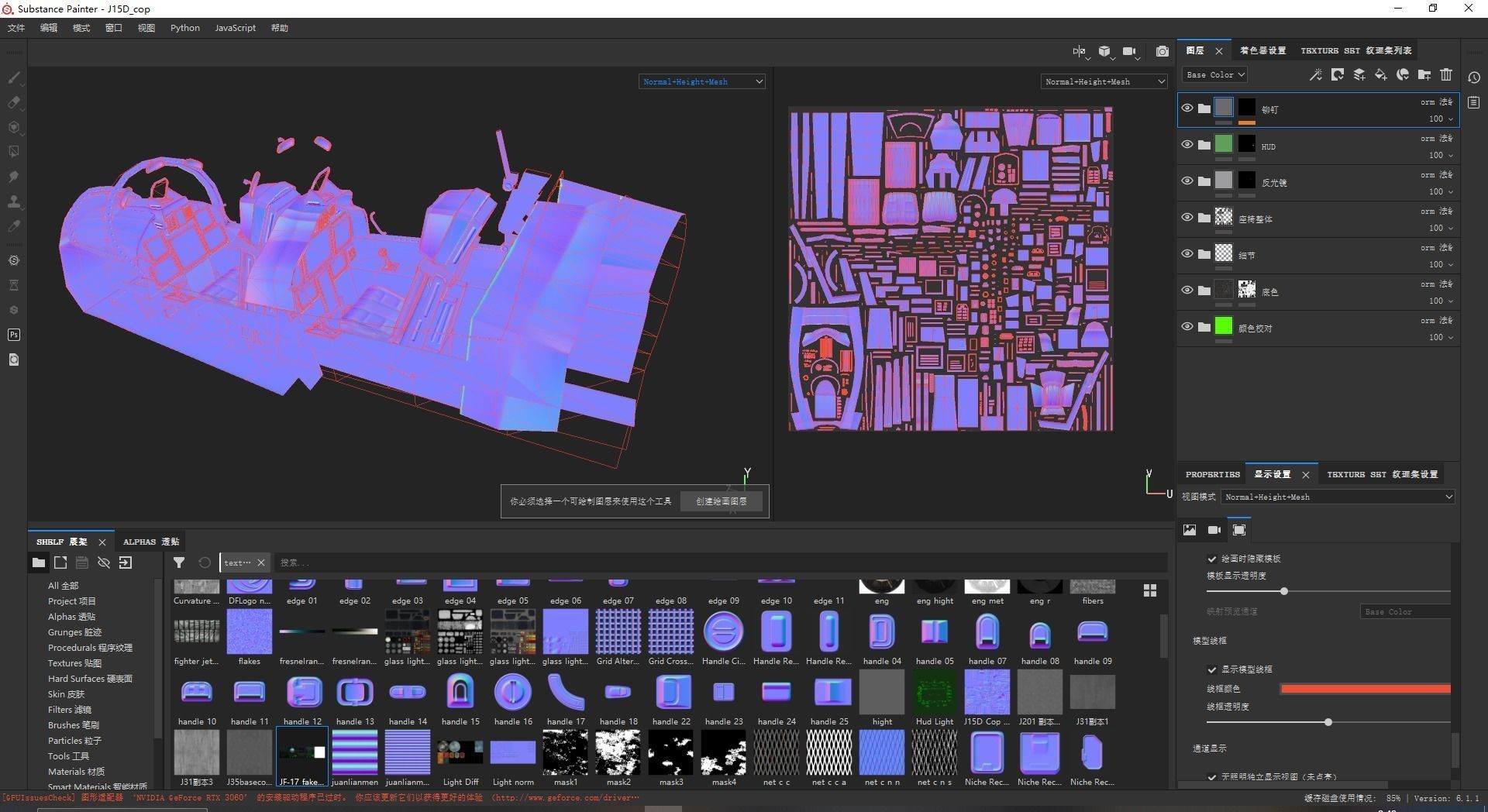
Task: Select Hard Surfaces 硬表面 shelf category
Action: coord(90,679)
